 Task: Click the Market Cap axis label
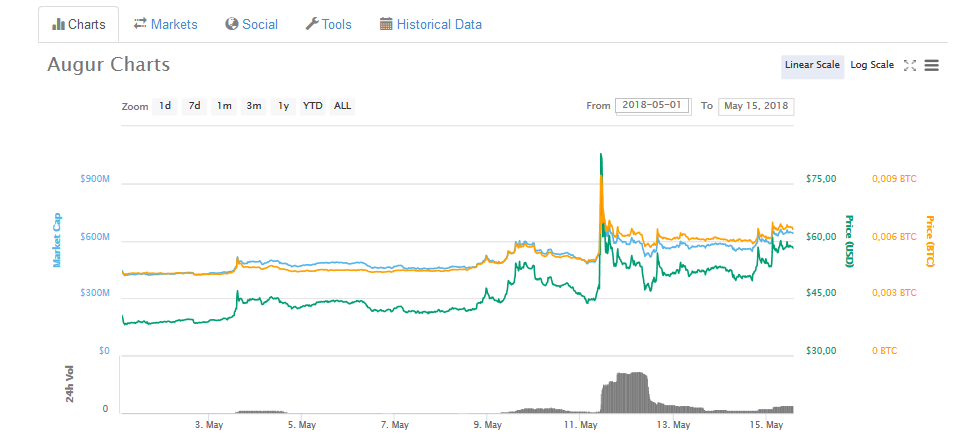(x=57, y=240)
